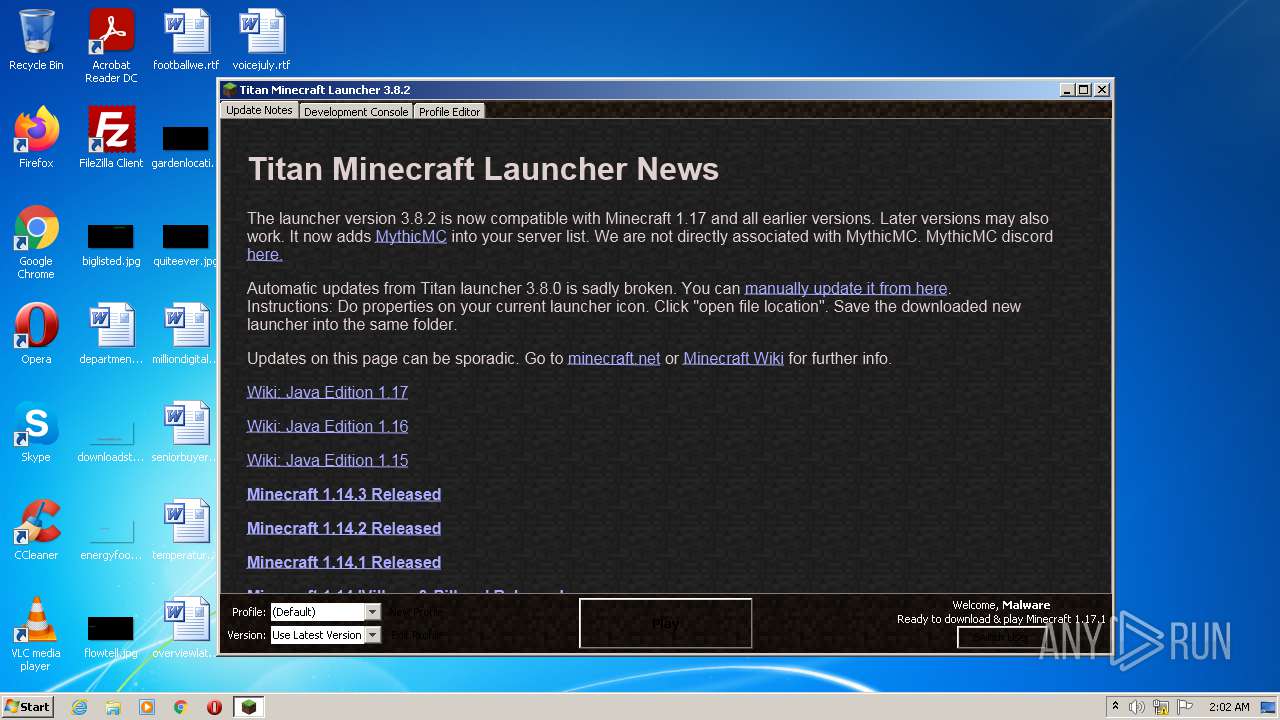Select the temperatur... Word document icon
1280x720 pixels.
(x=186, y=530)
